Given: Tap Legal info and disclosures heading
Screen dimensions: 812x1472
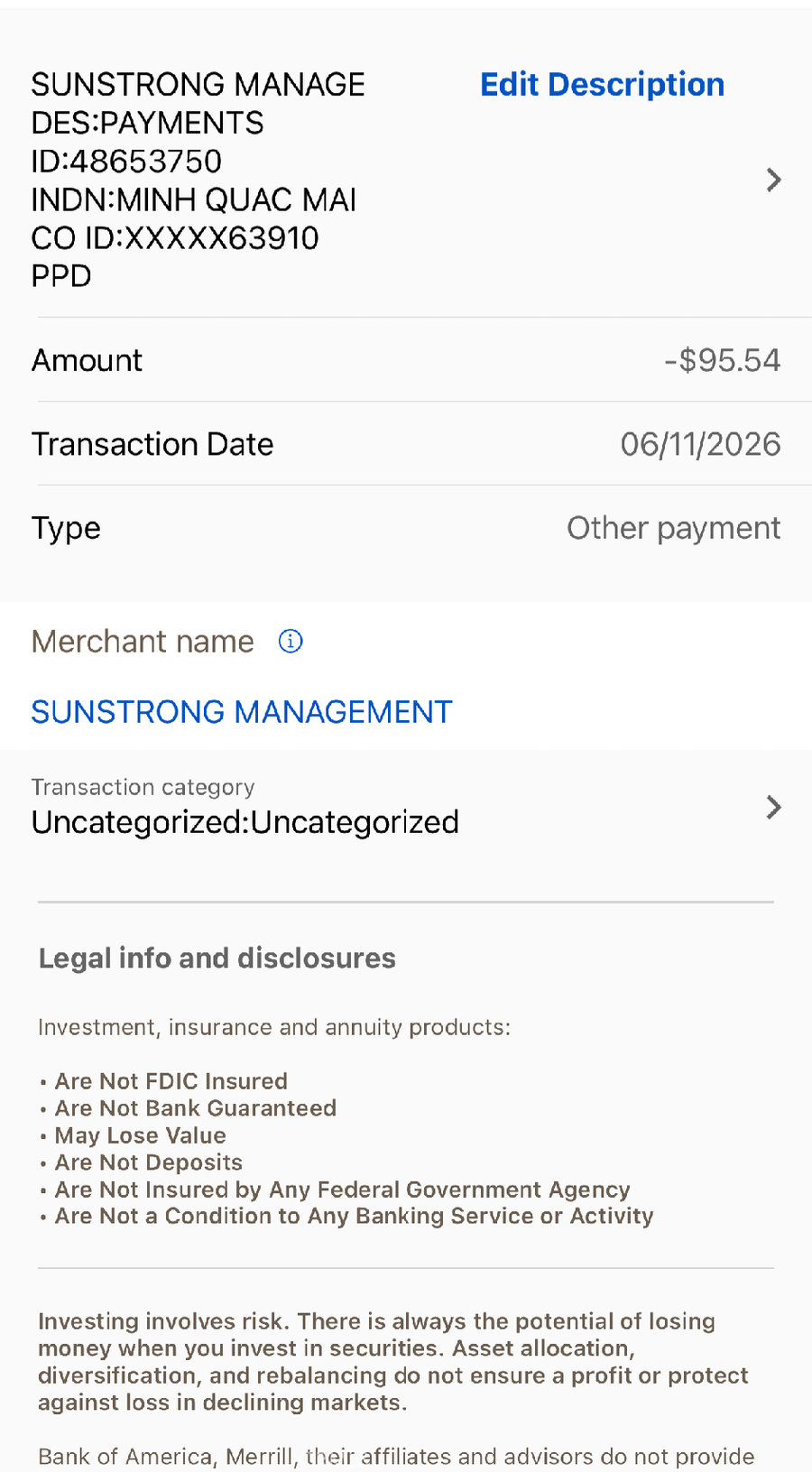Looking at the screenshot, I should click(217, 958).
